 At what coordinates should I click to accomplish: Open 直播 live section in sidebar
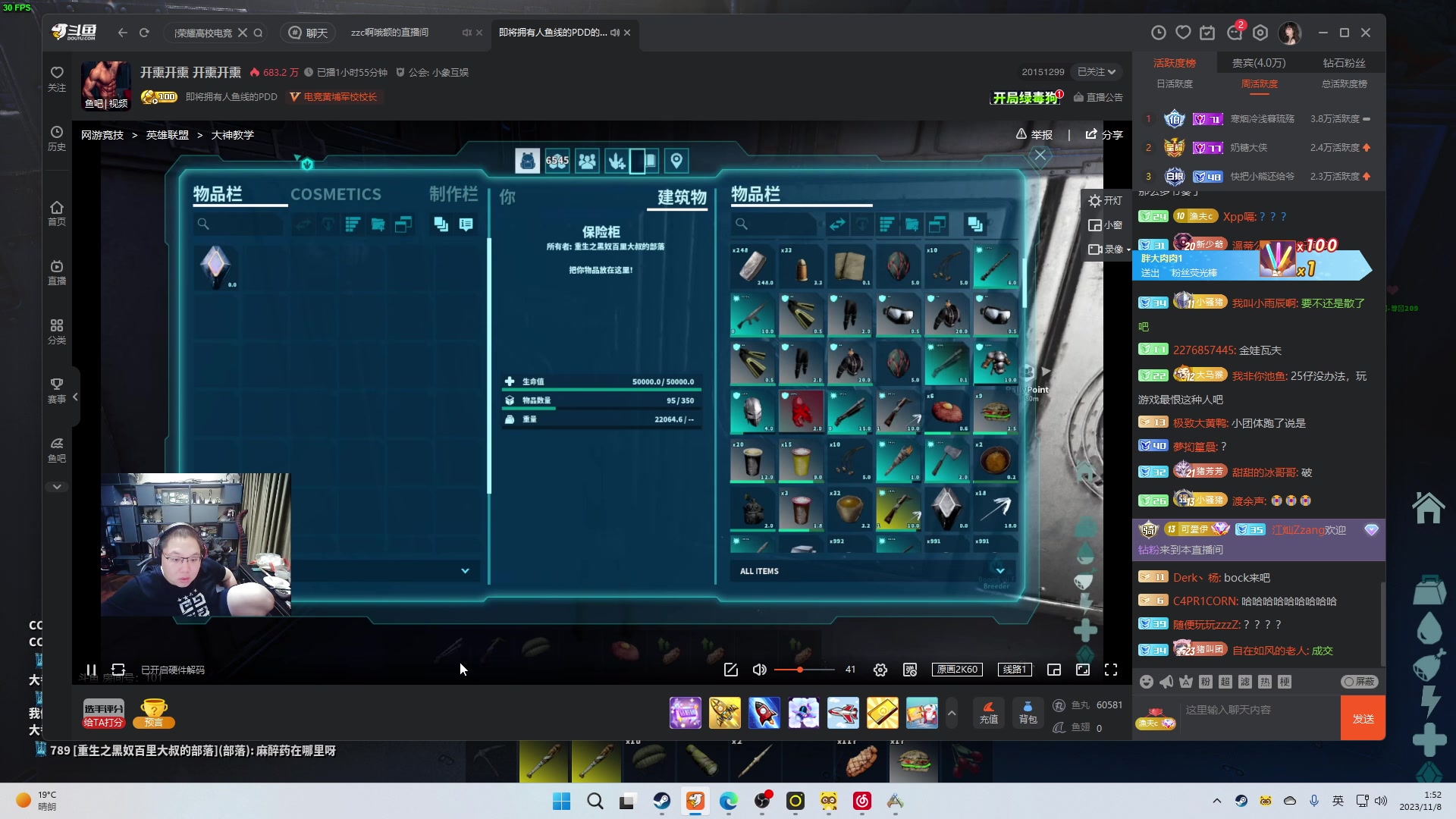(57, 272)
